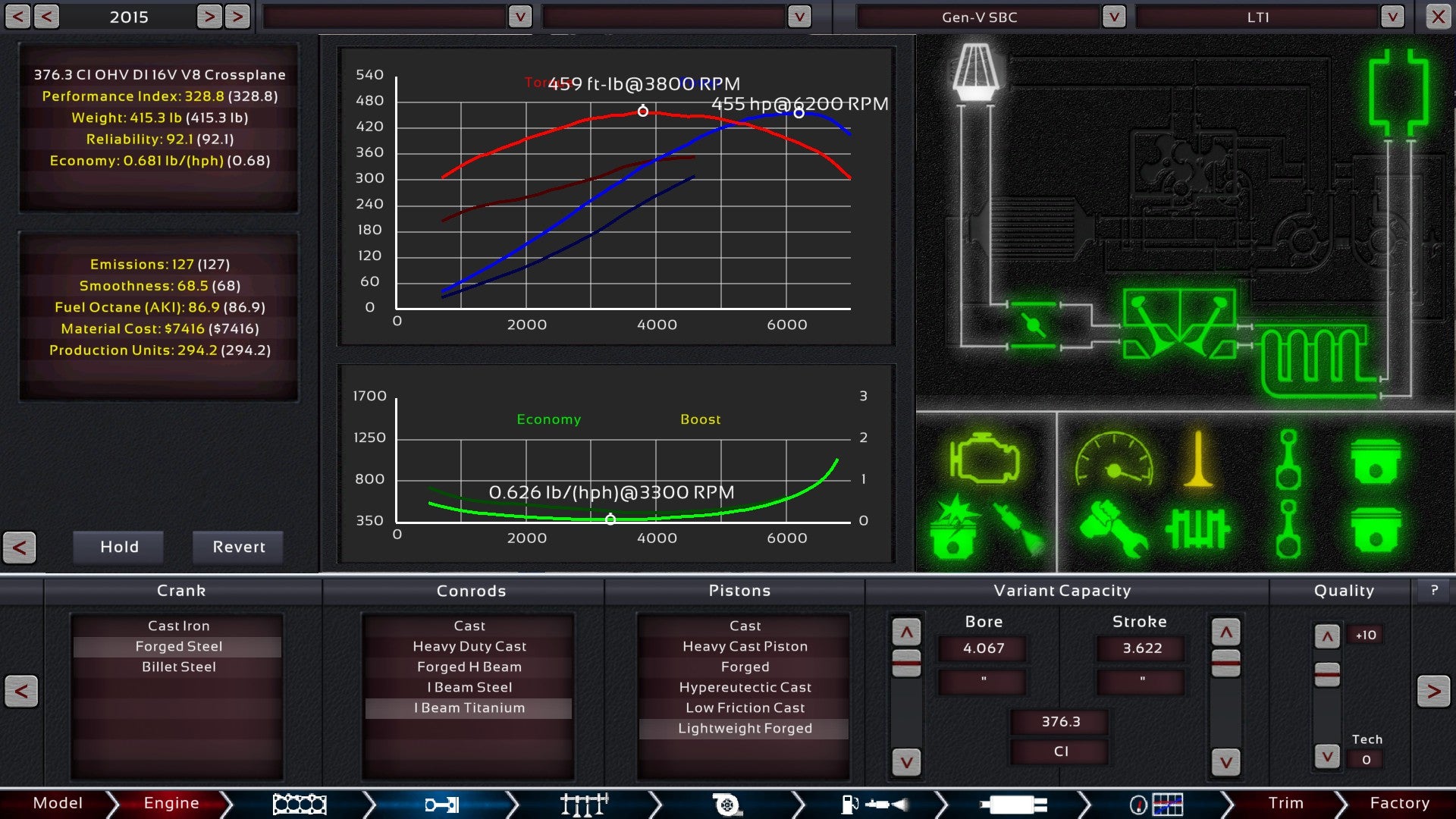Select the air filter intake icon
Screen dimensions: 1456x819
click(975, 72)
